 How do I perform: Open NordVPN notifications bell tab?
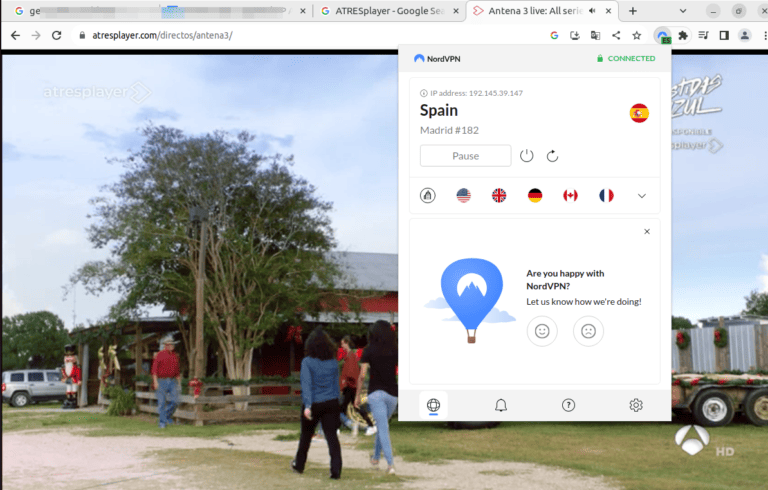[x=501, y=405]
